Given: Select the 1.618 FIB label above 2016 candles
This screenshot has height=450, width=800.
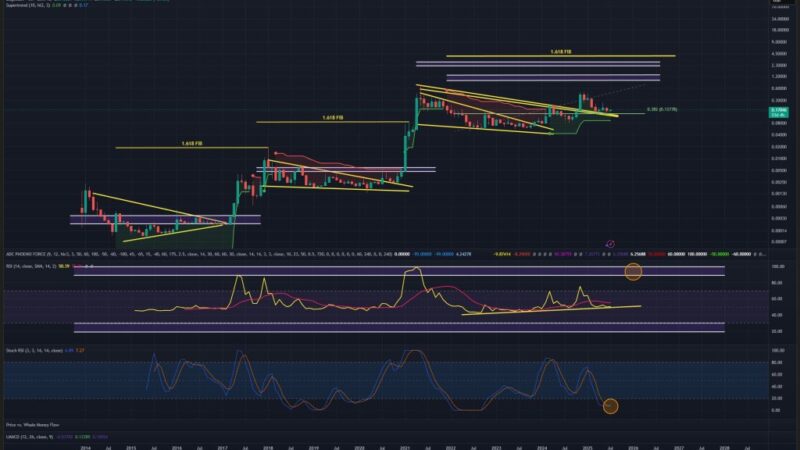Looking at the screenshot, I should click(192, 144).
